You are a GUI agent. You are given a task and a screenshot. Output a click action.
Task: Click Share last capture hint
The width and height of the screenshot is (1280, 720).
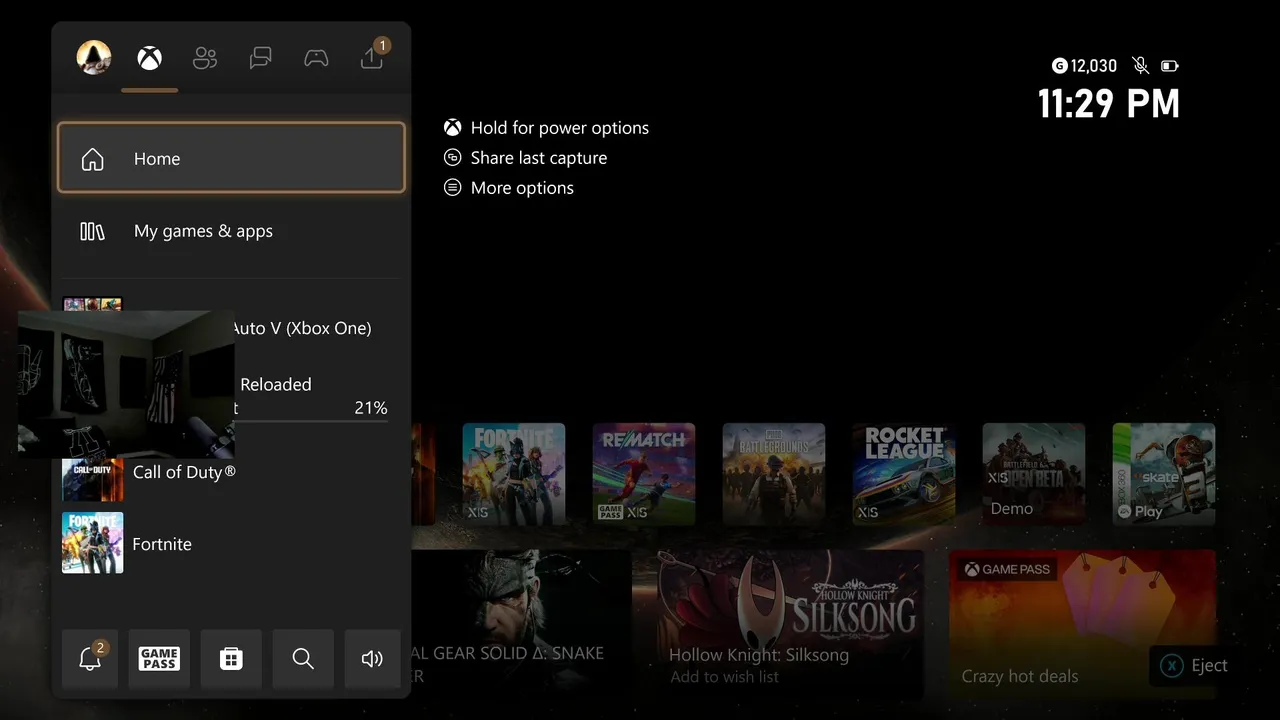coord(526,158)
